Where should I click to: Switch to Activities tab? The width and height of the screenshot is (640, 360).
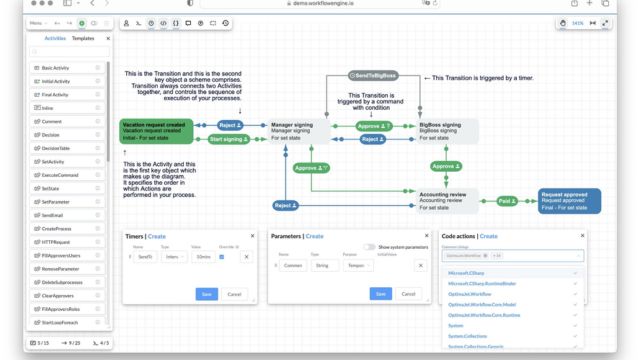(x=55, y=38)
